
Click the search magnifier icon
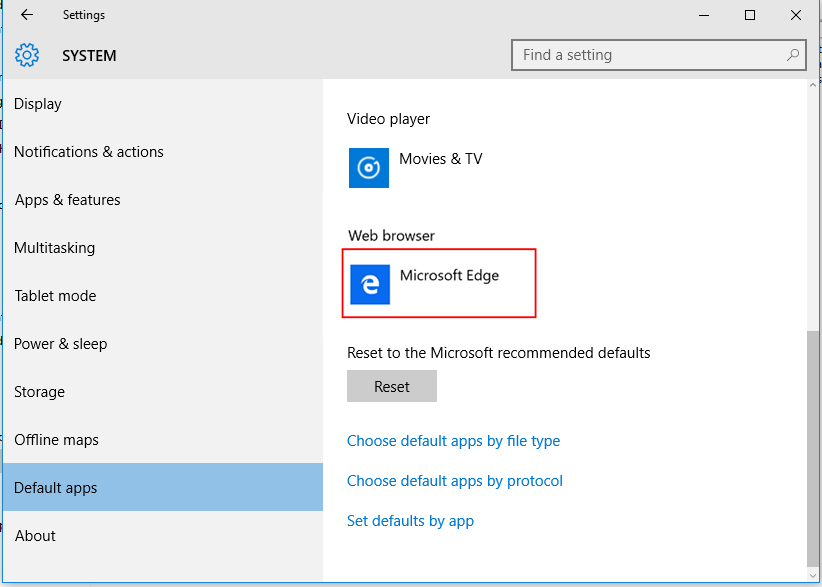pos(791,55)
